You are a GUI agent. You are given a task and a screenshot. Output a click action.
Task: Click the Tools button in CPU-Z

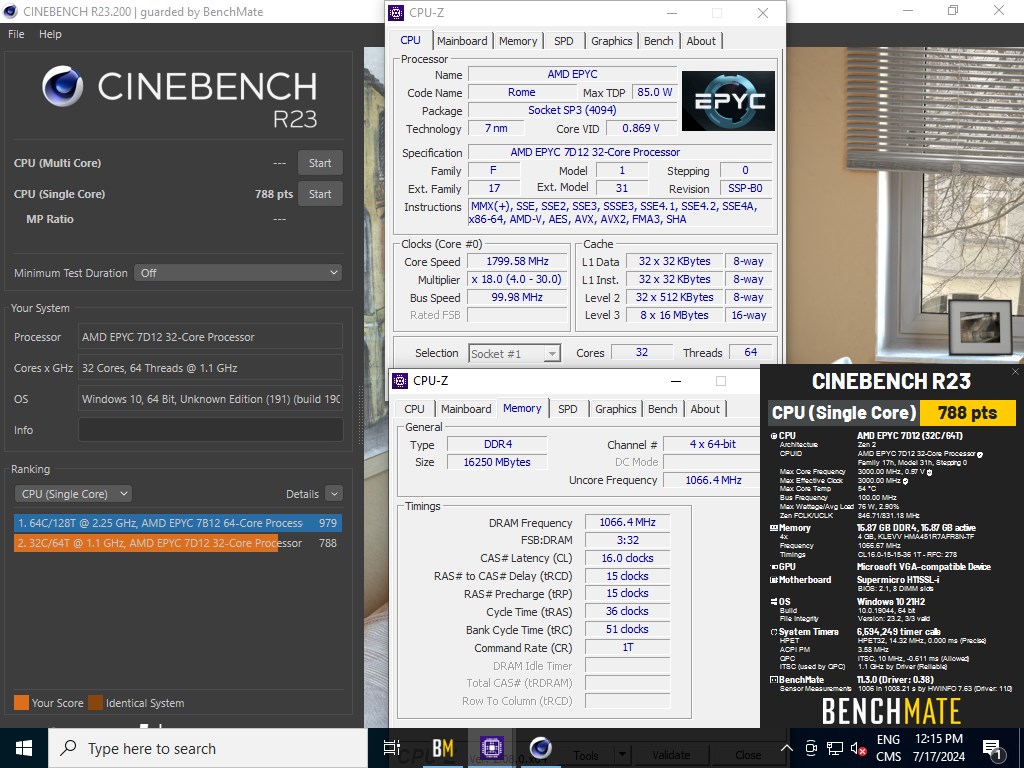(586, 755)
